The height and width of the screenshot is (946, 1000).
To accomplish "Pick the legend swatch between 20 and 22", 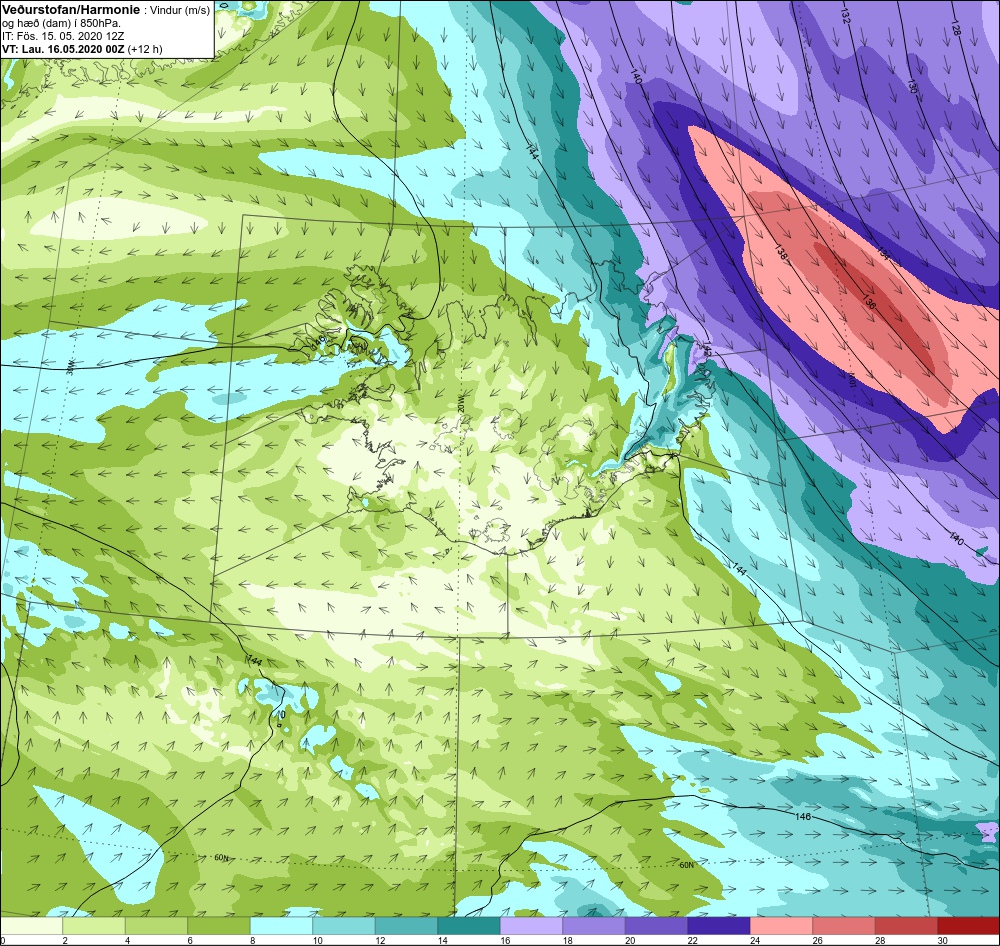I will (656, 926).
